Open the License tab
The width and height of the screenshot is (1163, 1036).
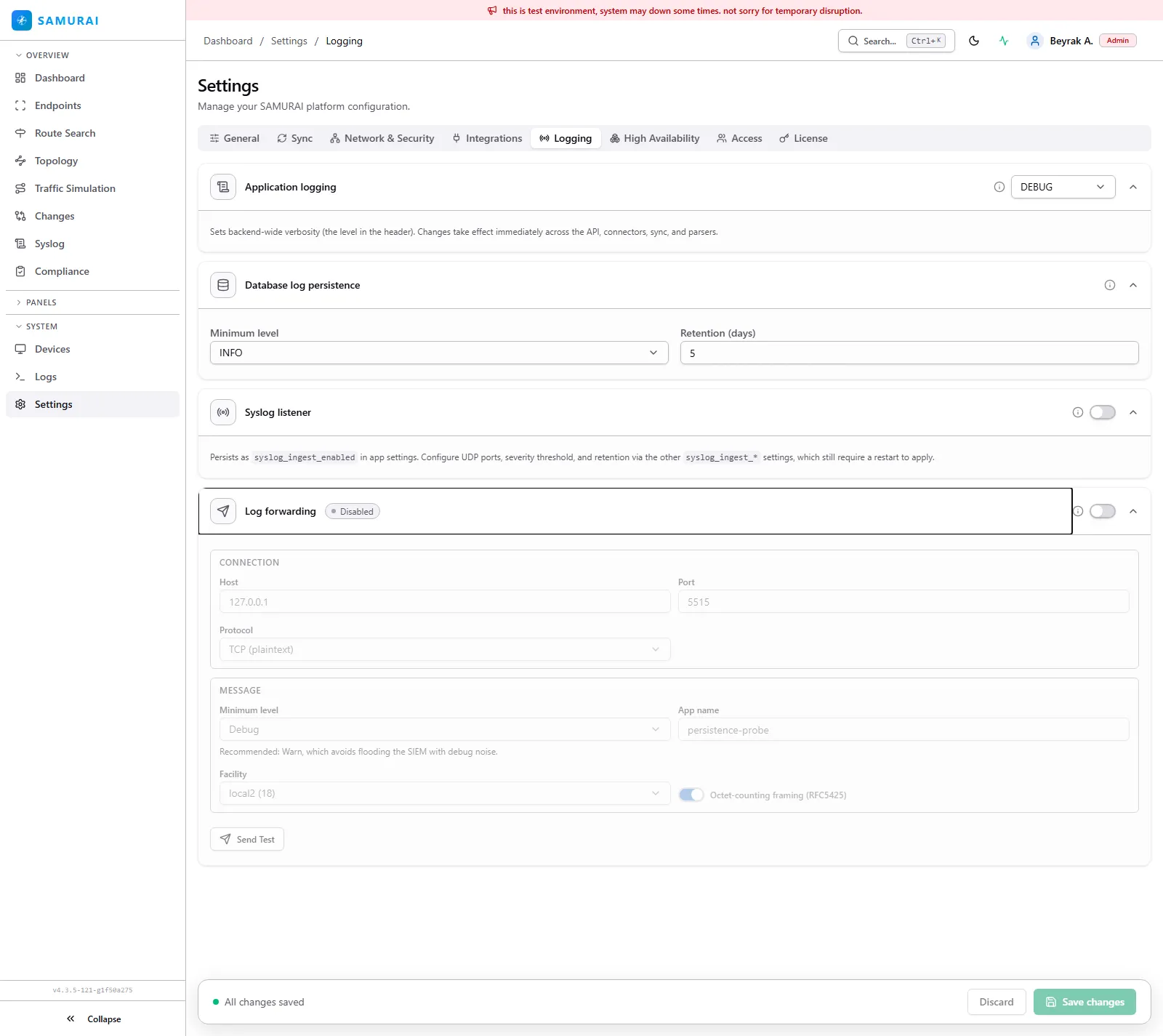(803, 138)
